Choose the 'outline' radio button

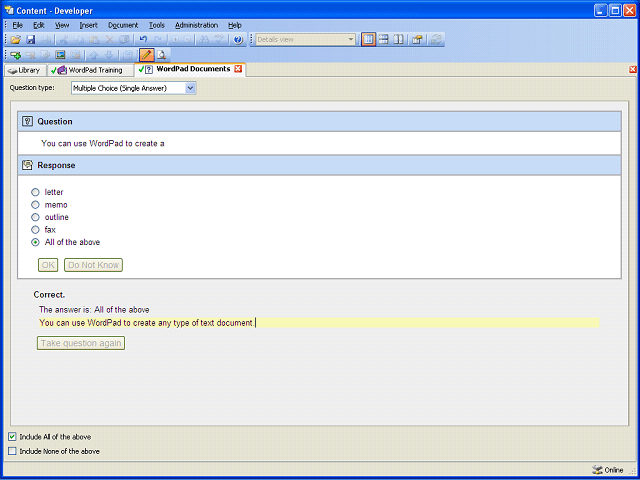[36, 217]
